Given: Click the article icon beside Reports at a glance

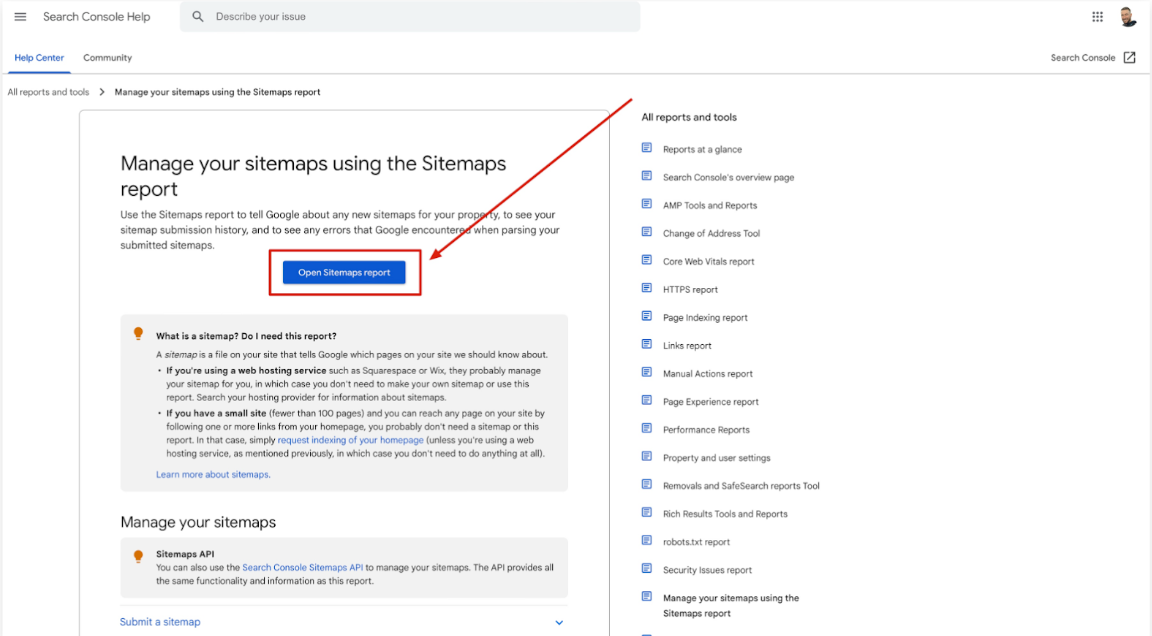Looking at the screenshot, I should click(x=647, y=149).
